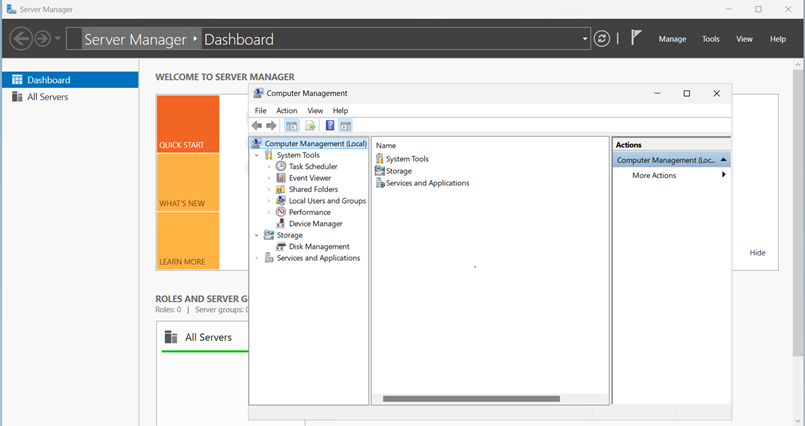The height and width of the screenshot is (426, 805).
Task: Click Hide link in welcome panel
Action: click(x=757, y=253)
